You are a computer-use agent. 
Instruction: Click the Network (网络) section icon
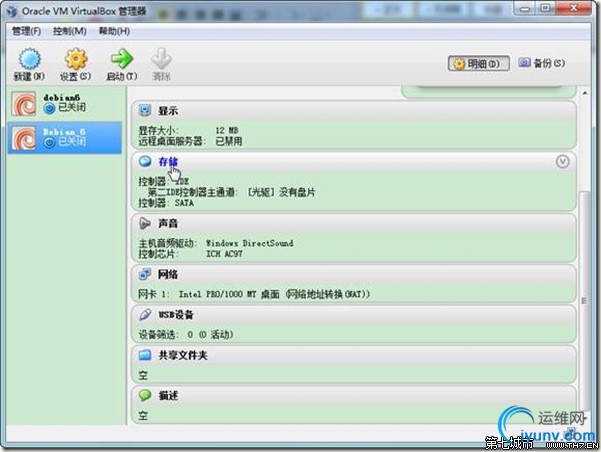(x=145, y=274)
